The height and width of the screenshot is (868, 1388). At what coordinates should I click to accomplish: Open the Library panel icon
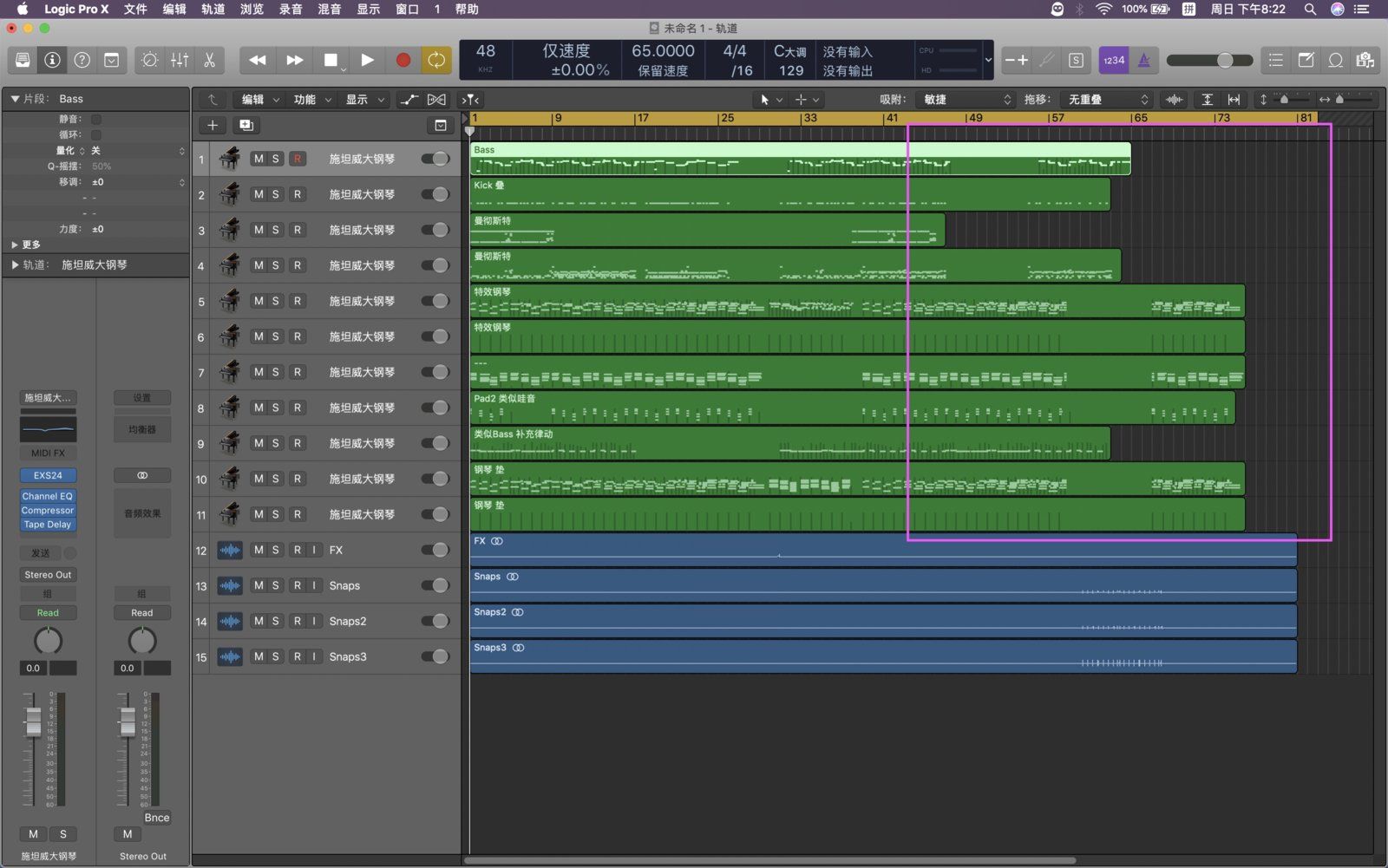23,60
